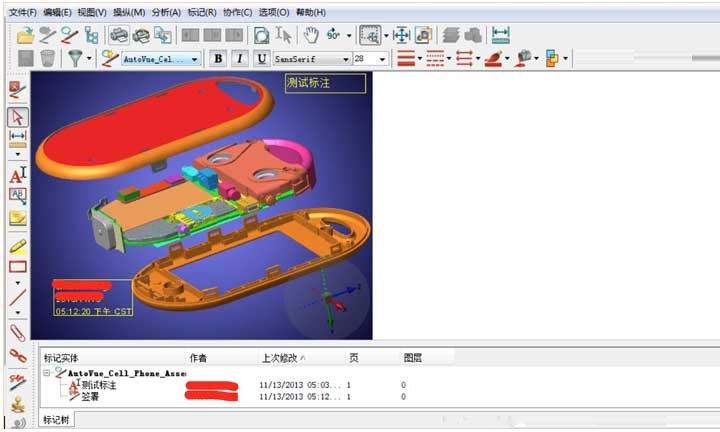Click the open file folder icon

pos(25,35)
